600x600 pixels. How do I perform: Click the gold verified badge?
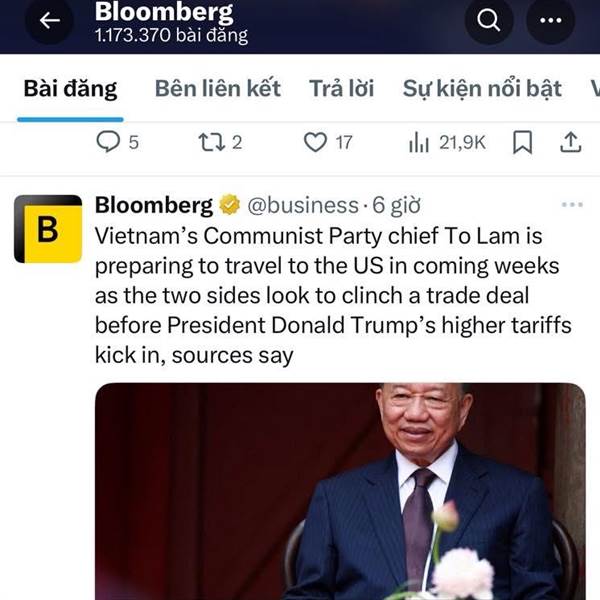coord(229,205)
